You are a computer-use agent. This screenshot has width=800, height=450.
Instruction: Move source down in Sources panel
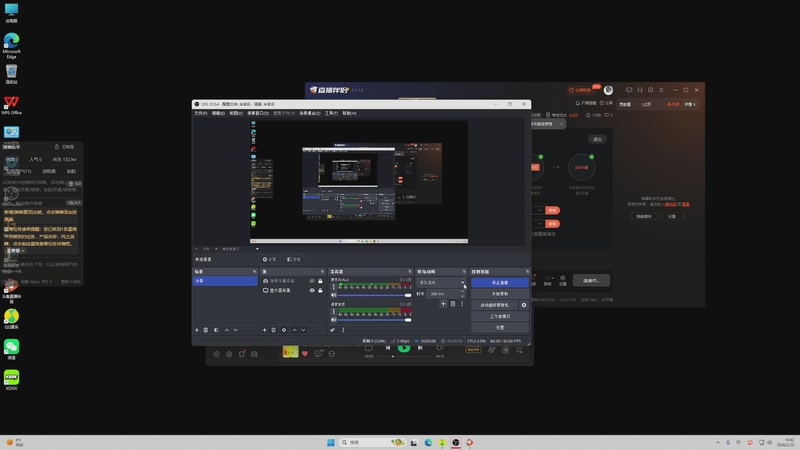[x=304, y=330]
